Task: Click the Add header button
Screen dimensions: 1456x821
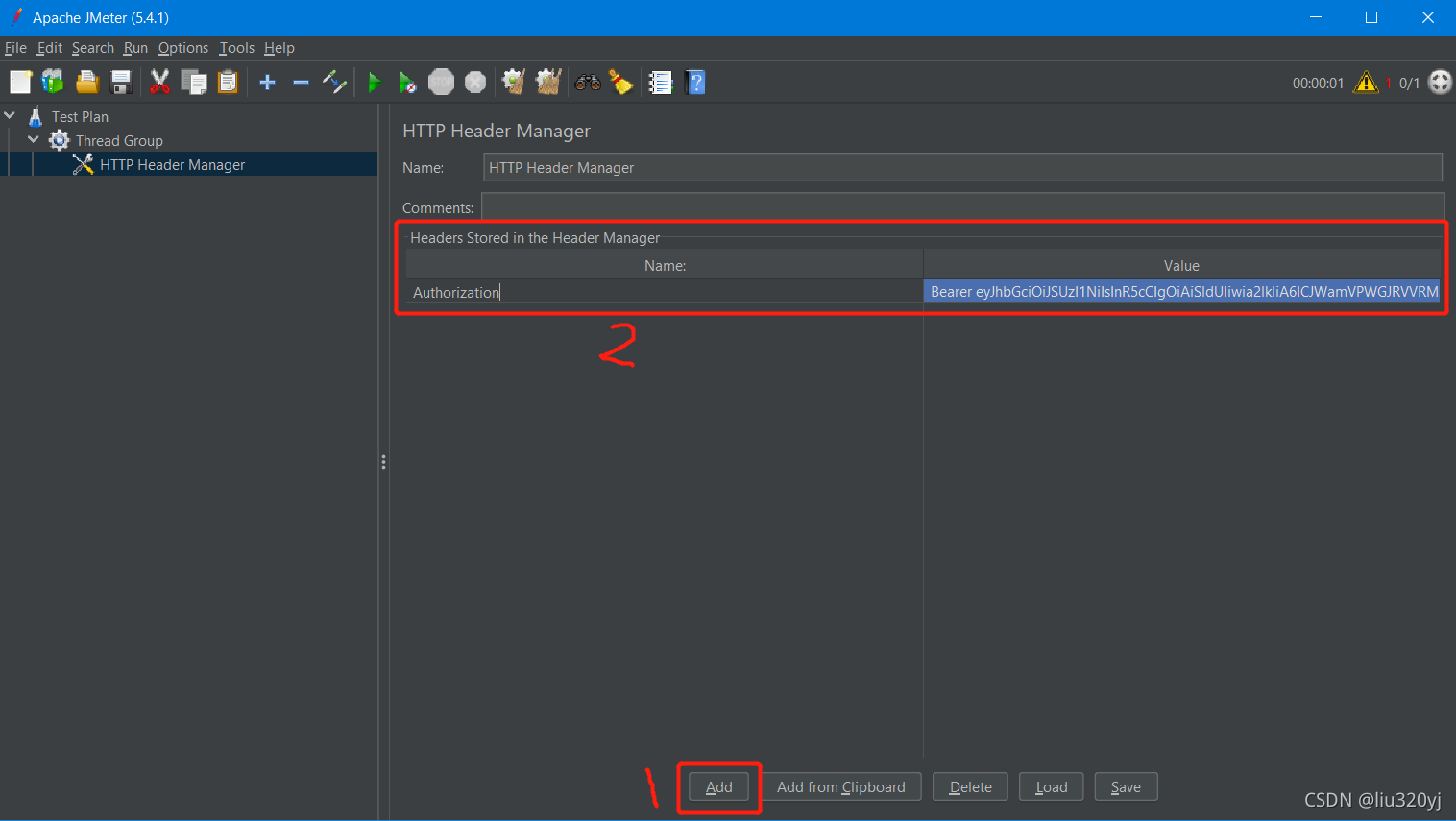Action: pyautogui.click(x=719, y=787)
